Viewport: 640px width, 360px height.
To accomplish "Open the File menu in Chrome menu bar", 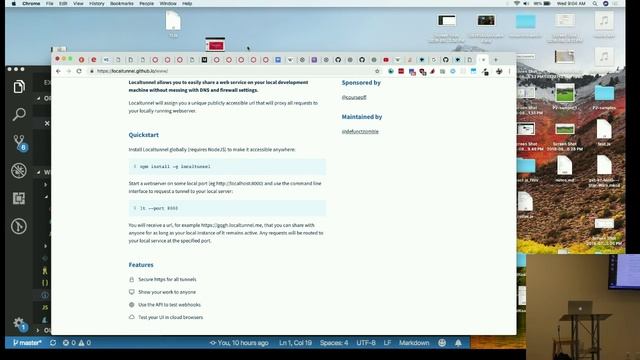I will (49, 3).
